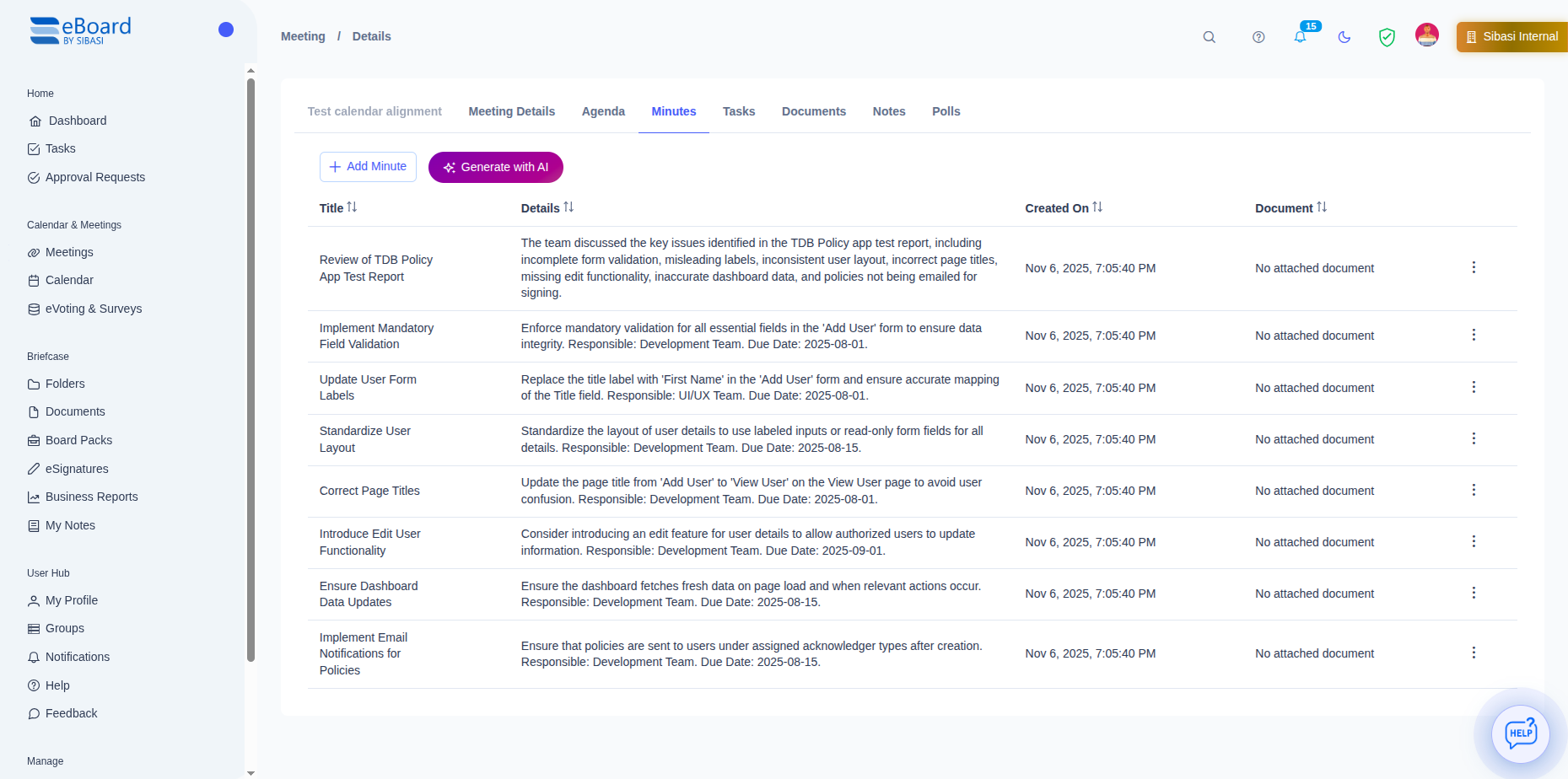Open your profile avatar menu
Image resolution: width=1568 pixels, height=779 pixels.
[1426, 35]
